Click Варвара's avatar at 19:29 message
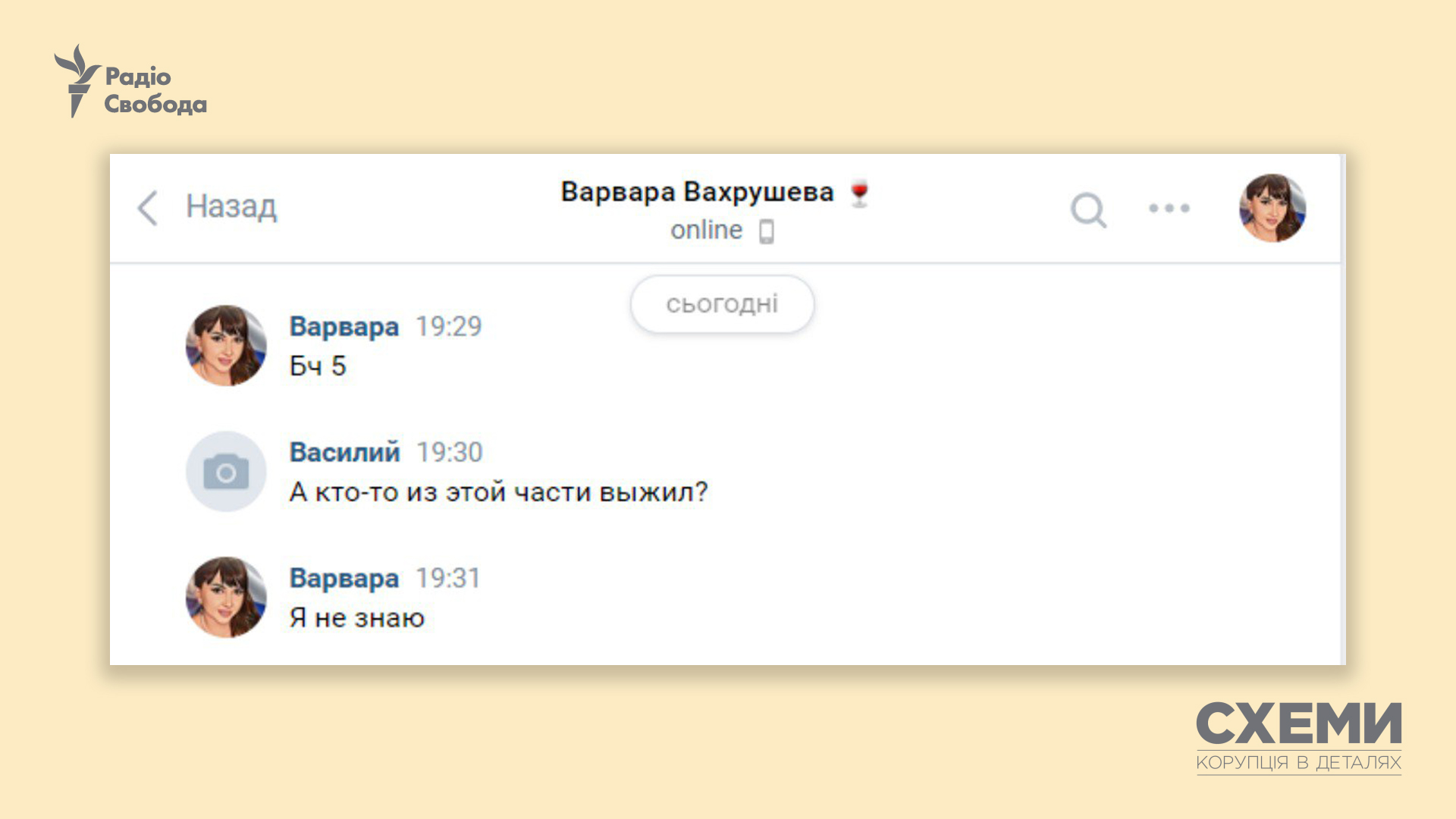 point(226,346)
